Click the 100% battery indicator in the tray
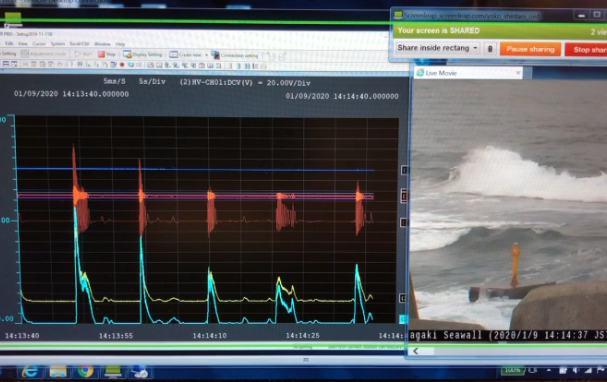The height and width of the screenshot is (382, 607). click(x=512, y=370)
